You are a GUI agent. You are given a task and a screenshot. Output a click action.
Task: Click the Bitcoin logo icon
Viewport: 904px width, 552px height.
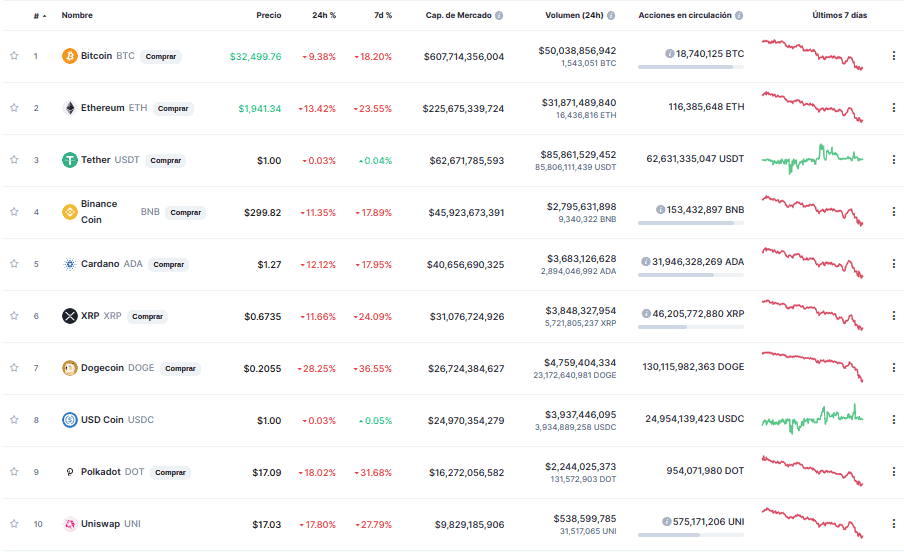(70, 56)
